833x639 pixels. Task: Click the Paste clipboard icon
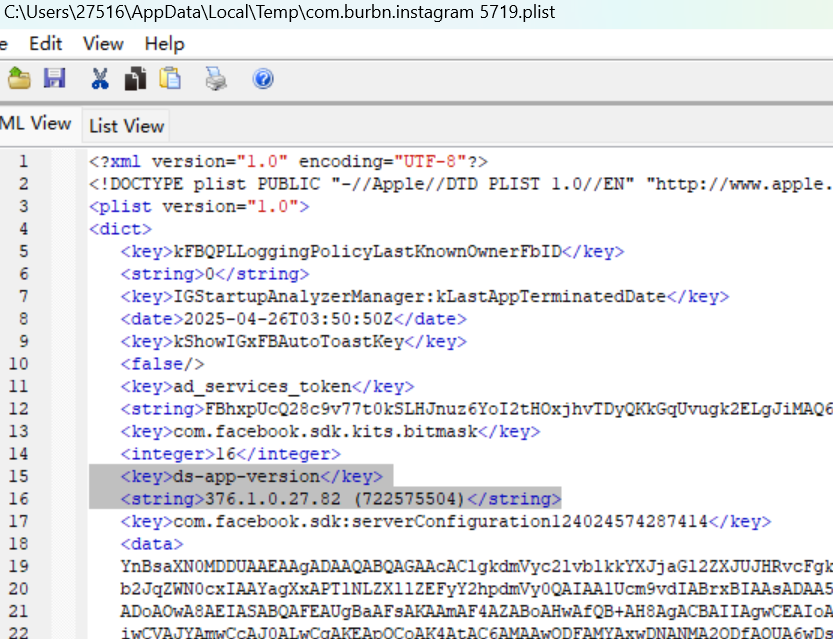[170, 79]
